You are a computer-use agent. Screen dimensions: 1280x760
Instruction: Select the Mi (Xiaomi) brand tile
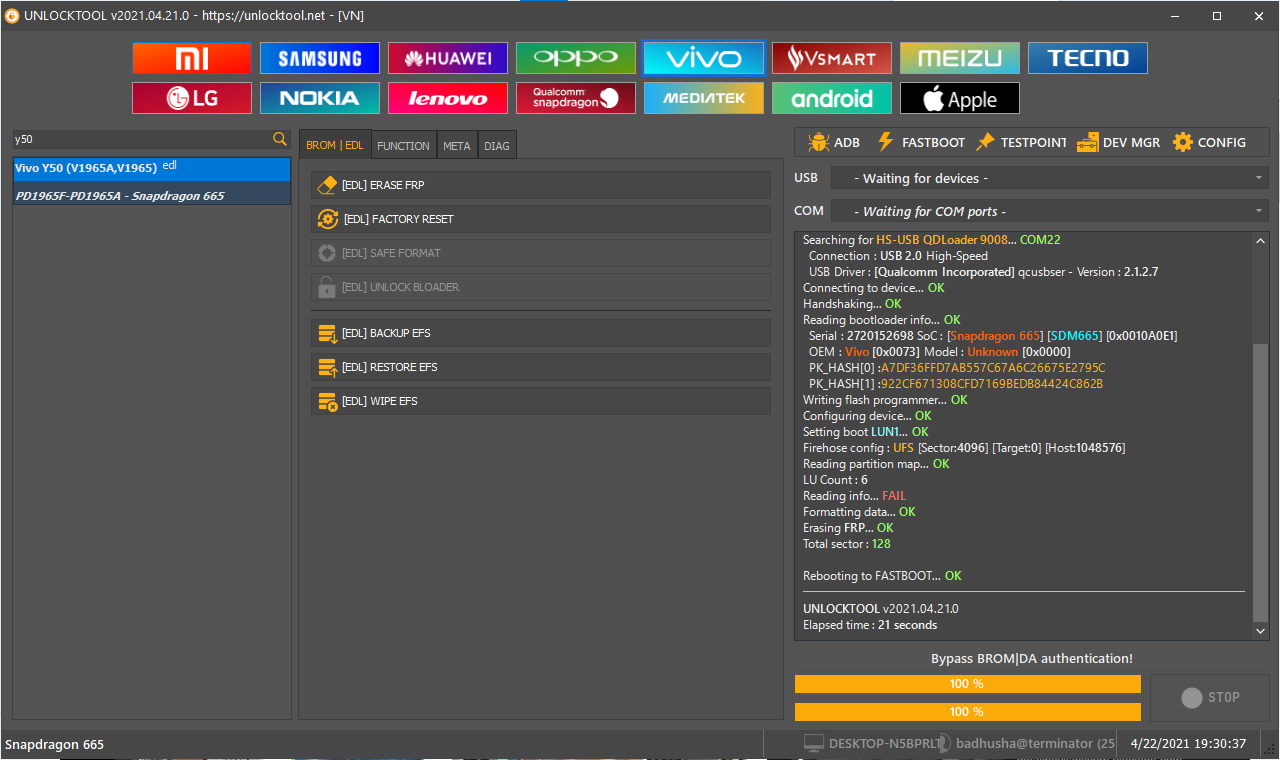pos(192,58)
